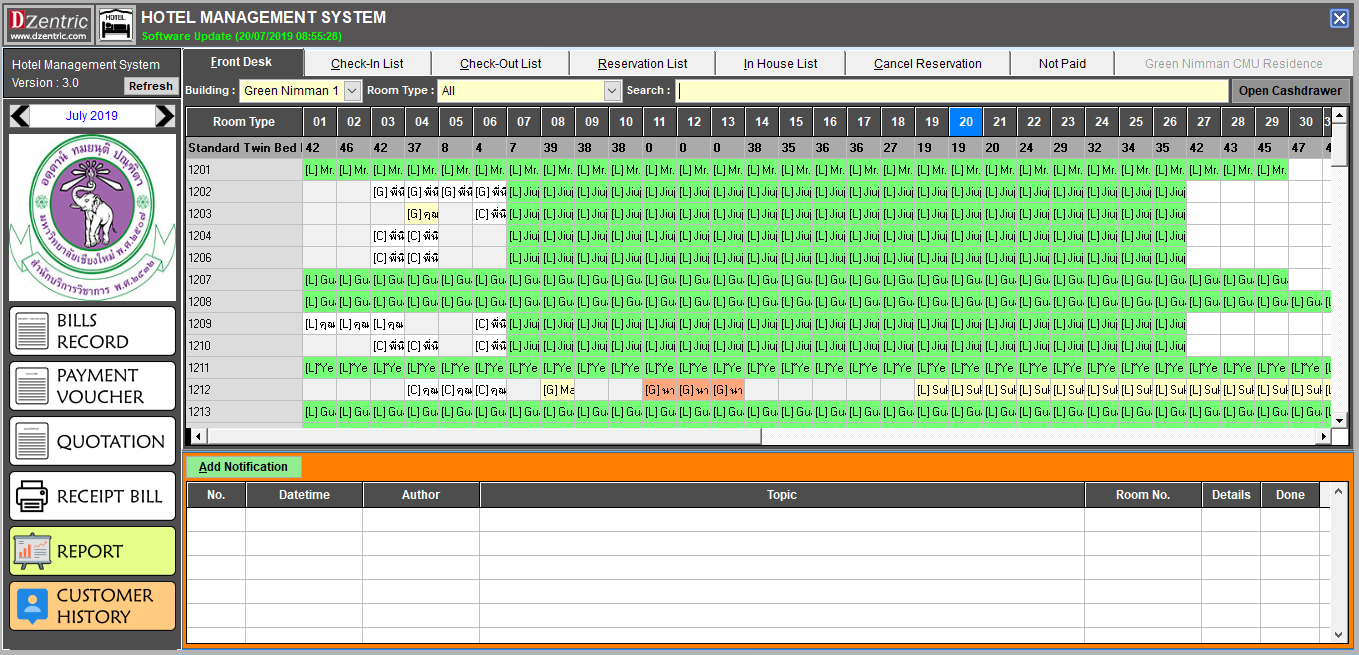Open the Report chart icon button
The height and width of the screenshot is (655, 1359).
click(92, 551)
